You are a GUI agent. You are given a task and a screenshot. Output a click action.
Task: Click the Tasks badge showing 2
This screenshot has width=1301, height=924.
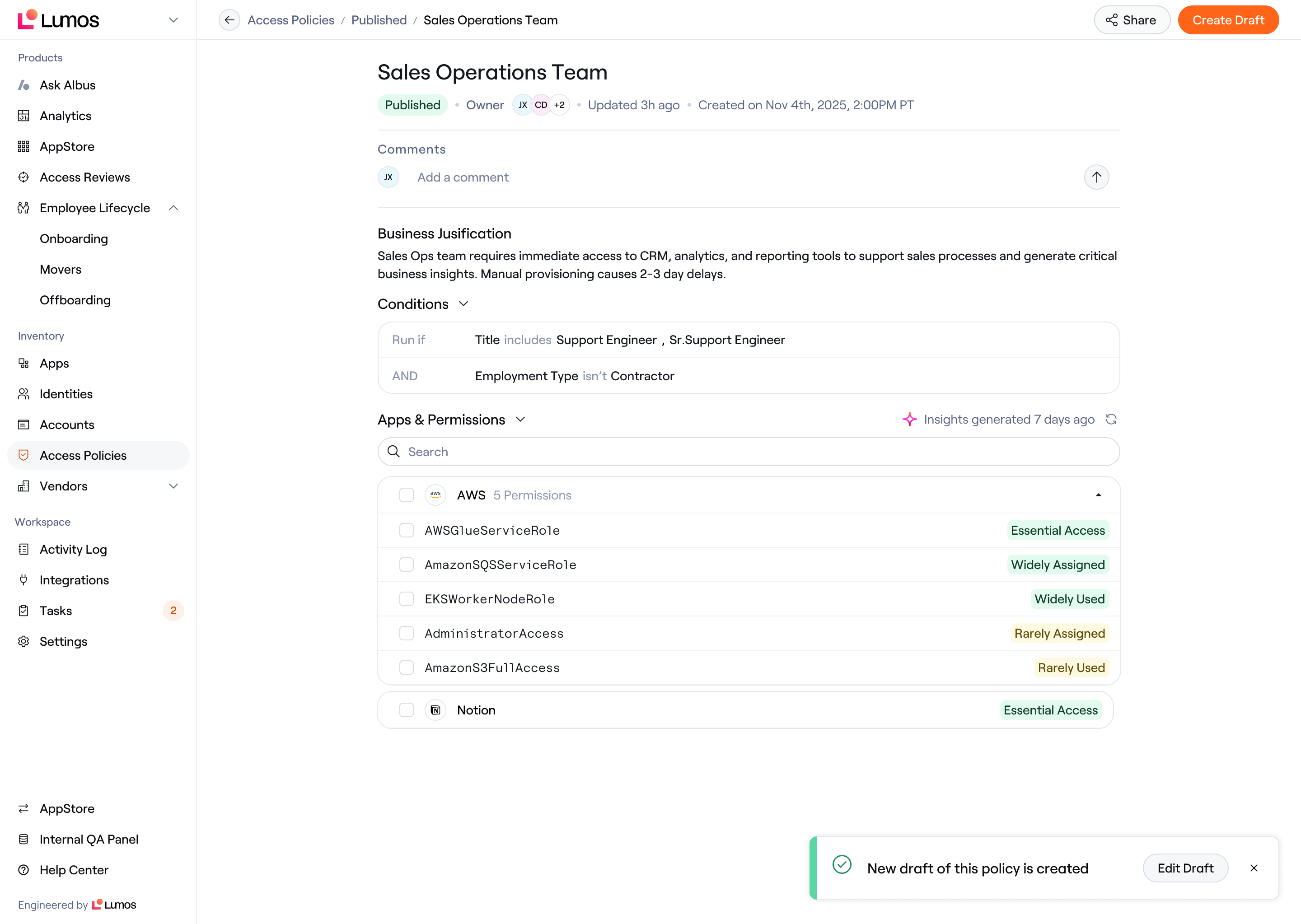[173, 611]
